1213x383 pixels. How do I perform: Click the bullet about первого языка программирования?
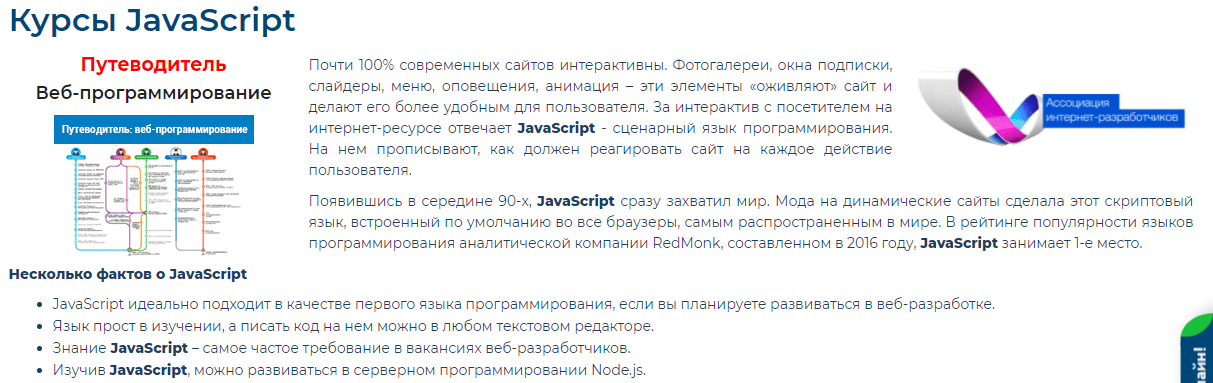click(x=523, y=304)
